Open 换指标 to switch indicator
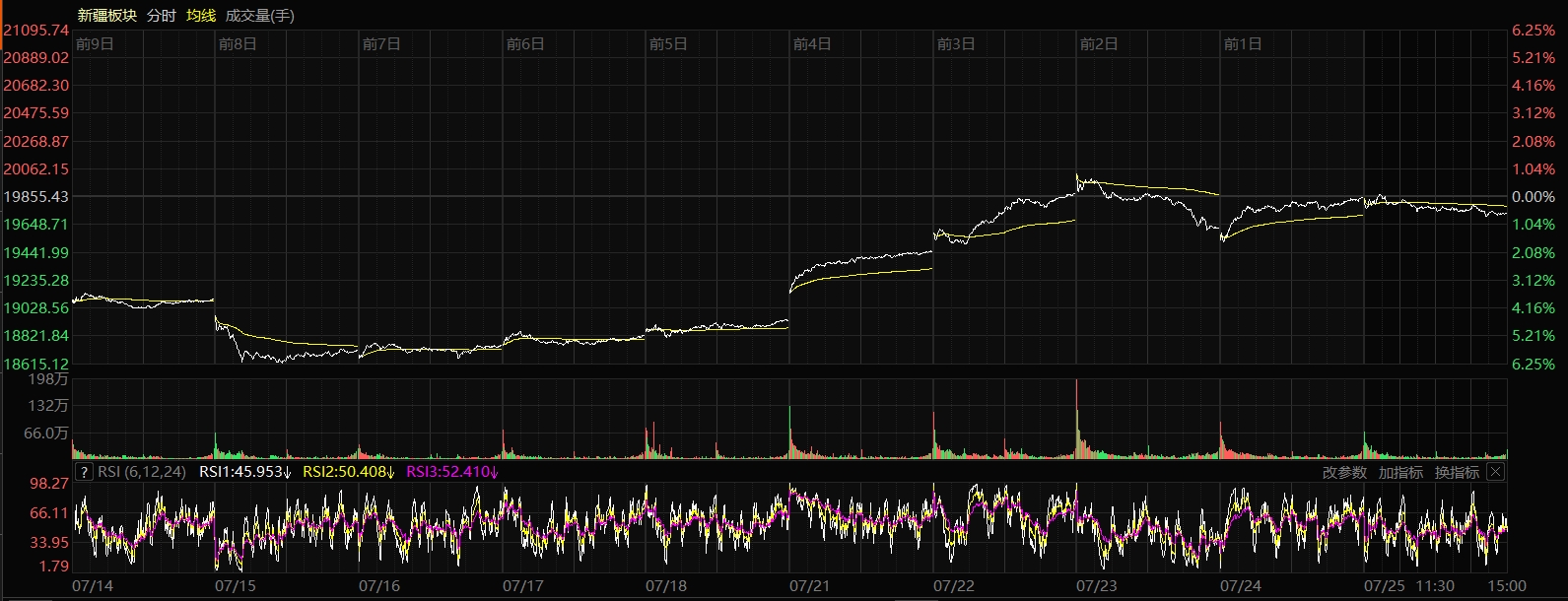The width and height of the screenshot is (1568, 601). click(1457, 472)
